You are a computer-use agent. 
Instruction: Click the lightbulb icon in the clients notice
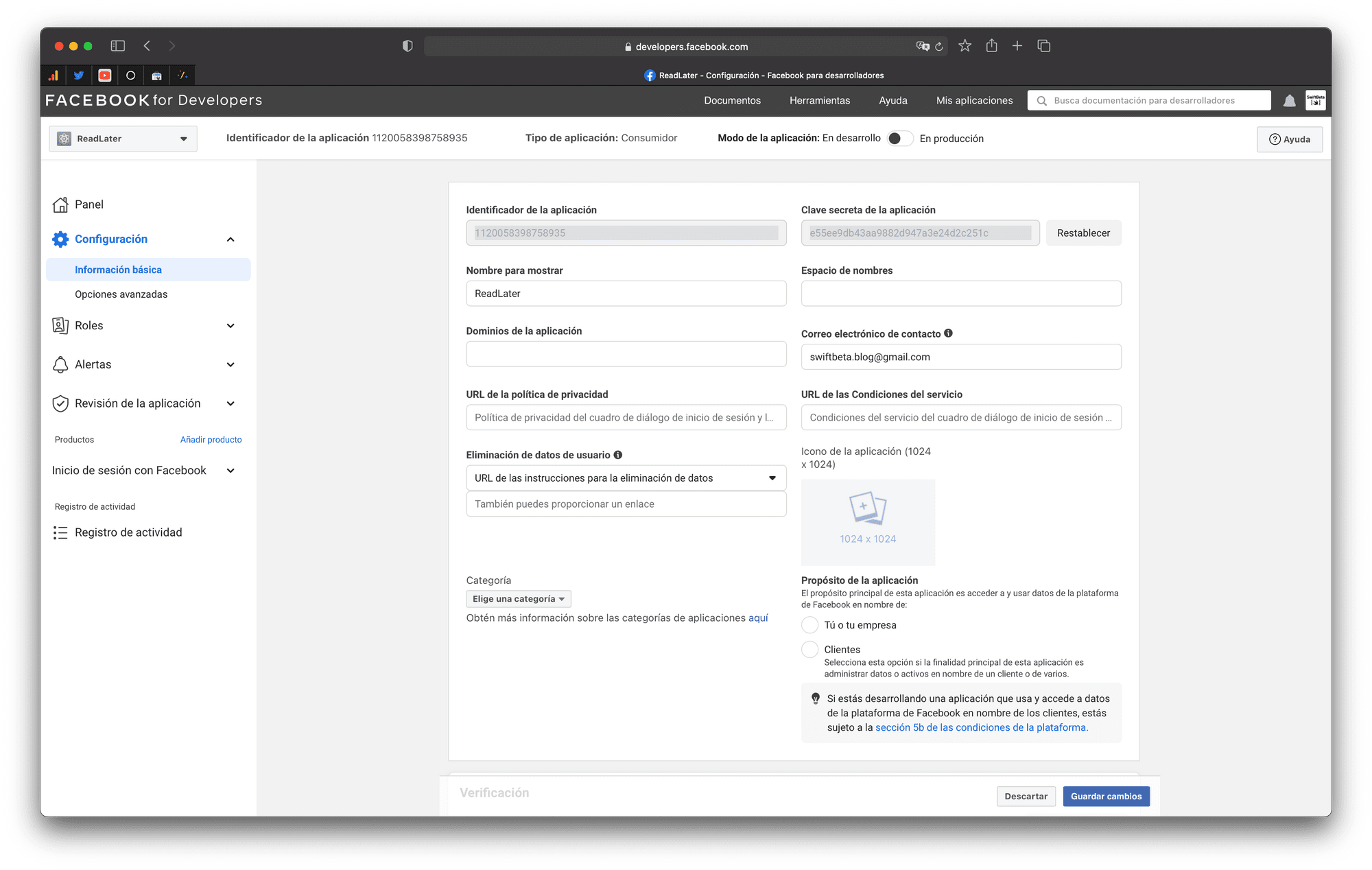pos(816,698)
